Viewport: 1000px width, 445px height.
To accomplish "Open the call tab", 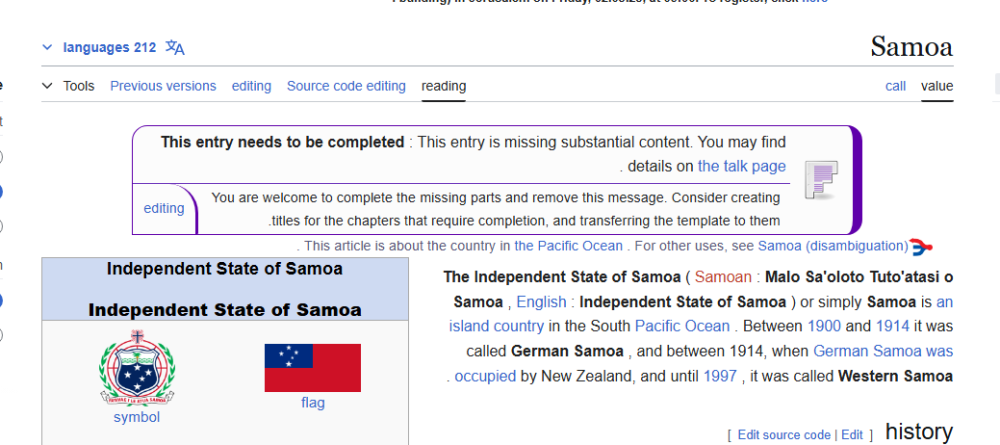I will coord(895,86).
